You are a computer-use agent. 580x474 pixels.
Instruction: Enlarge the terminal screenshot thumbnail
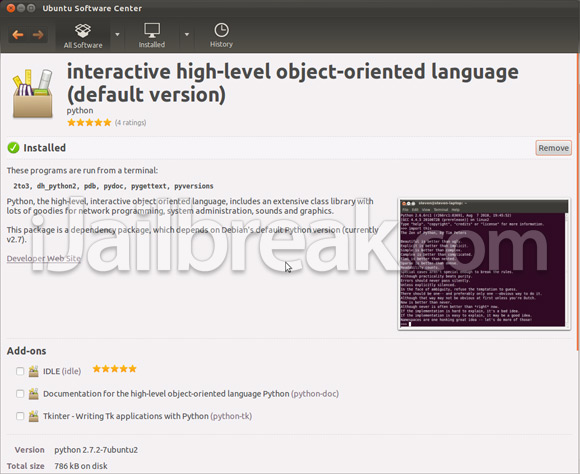point(484,264)
